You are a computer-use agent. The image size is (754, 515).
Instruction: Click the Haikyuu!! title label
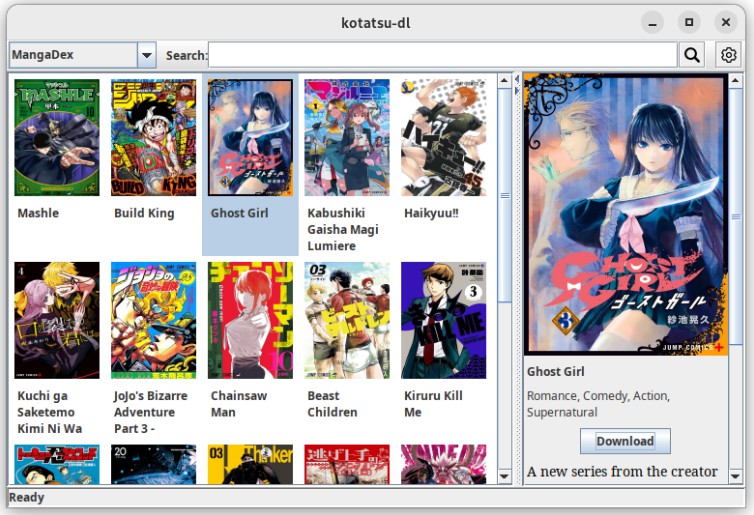pyautogui.click(x=431, y=213)
